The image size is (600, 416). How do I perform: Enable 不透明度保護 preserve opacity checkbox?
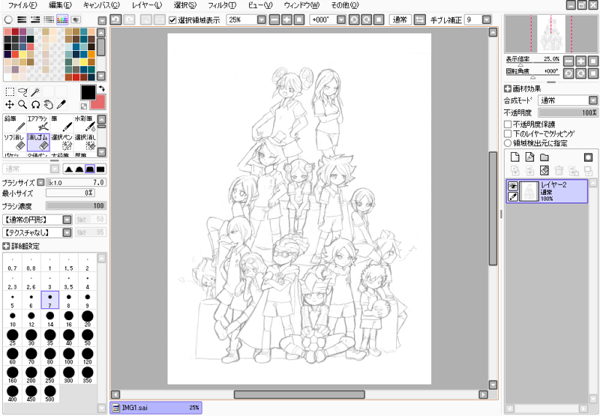[508, 124]
